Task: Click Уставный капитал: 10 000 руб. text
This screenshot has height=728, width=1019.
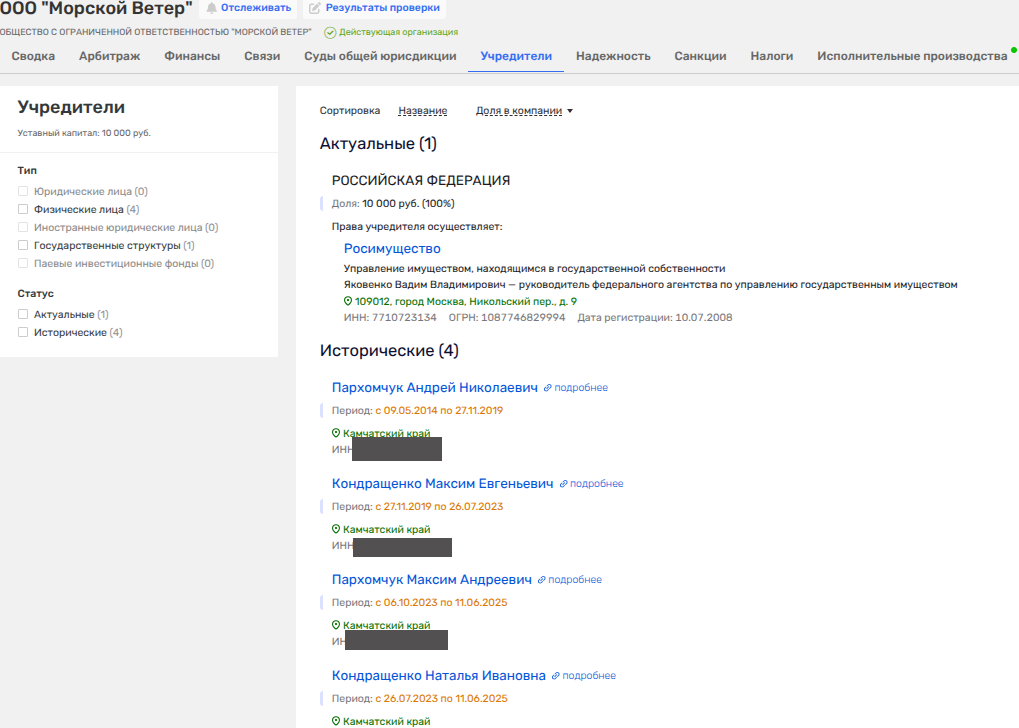Action: point(84,133)
